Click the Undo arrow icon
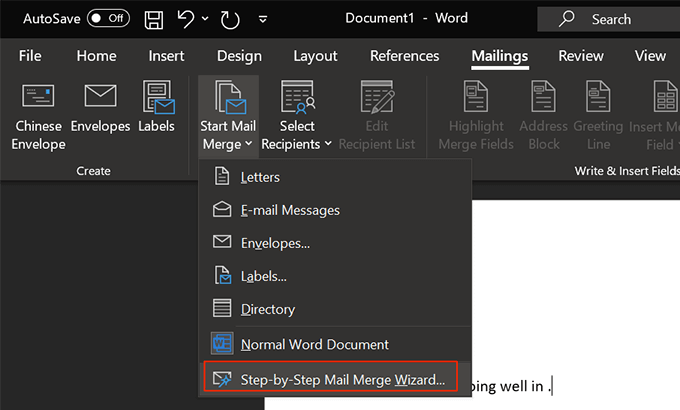This screenshot has width=680, height=410. (184, 19)
